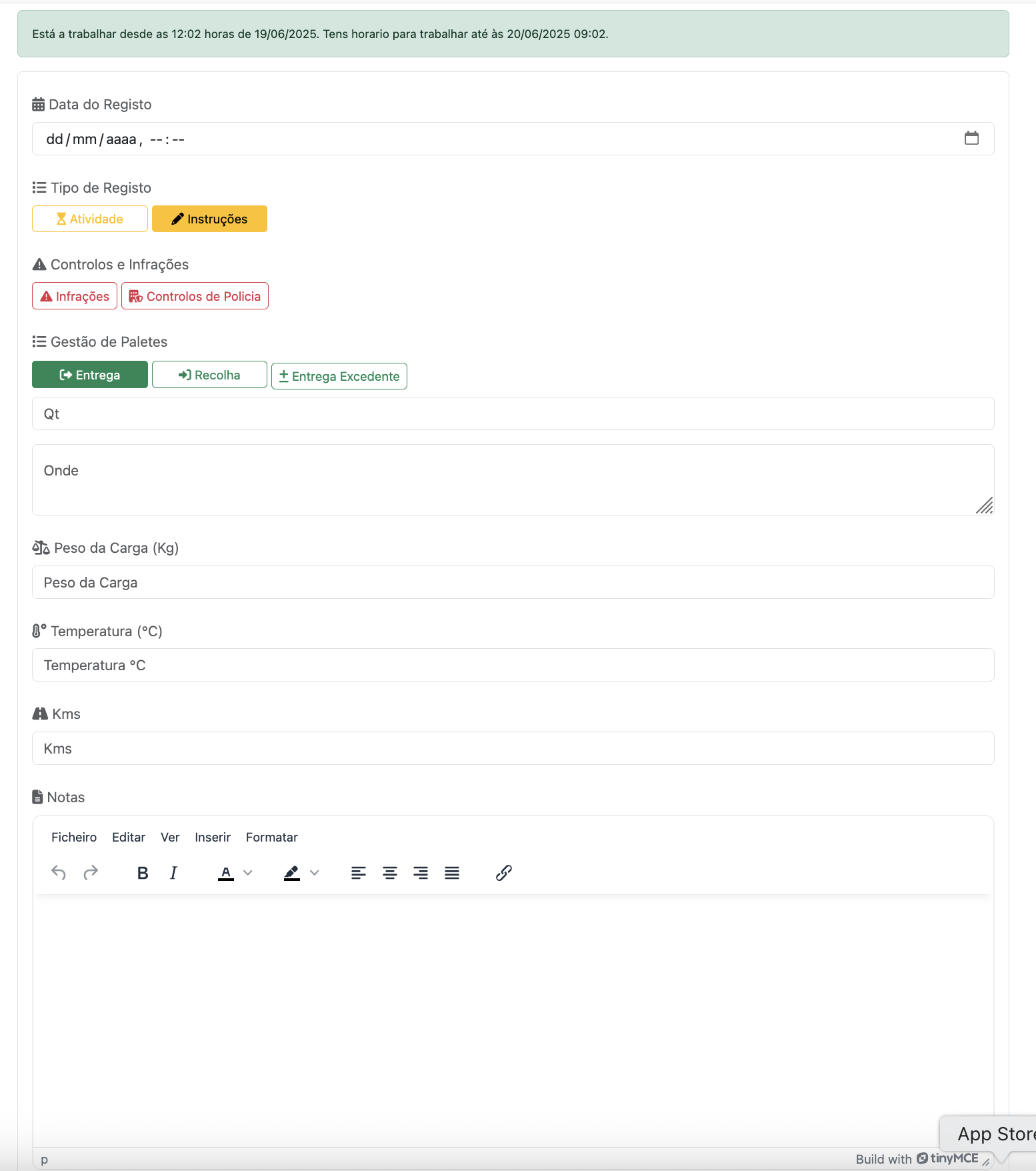Click the redo arrow in Notas editor

(91, 872)
